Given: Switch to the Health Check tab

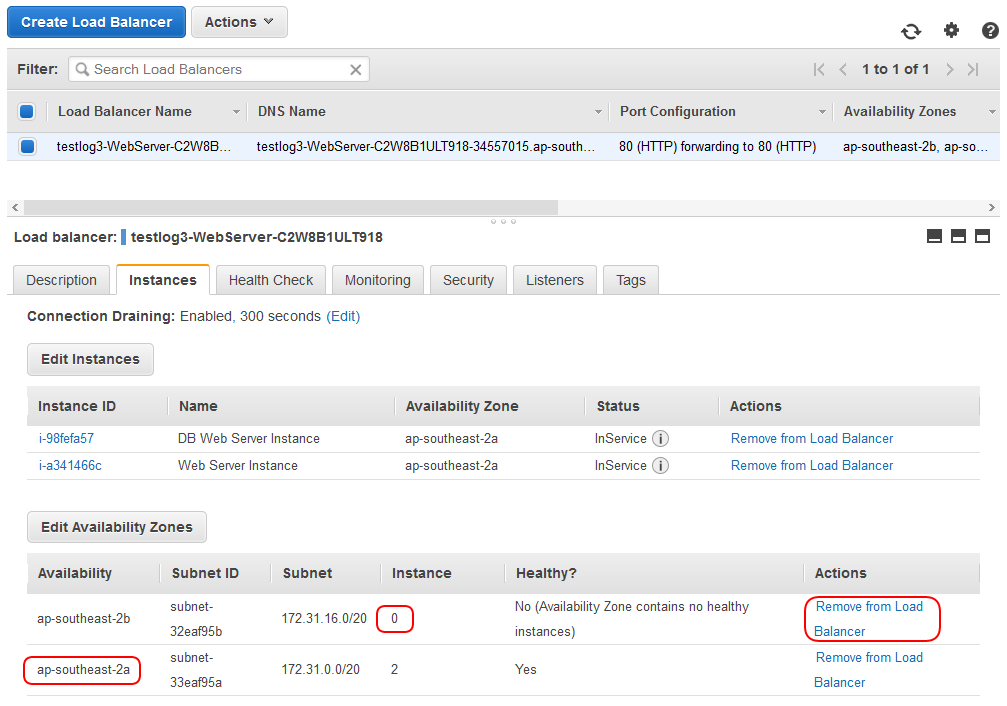Looking at the screenshot, I should (x=270, y=280).
